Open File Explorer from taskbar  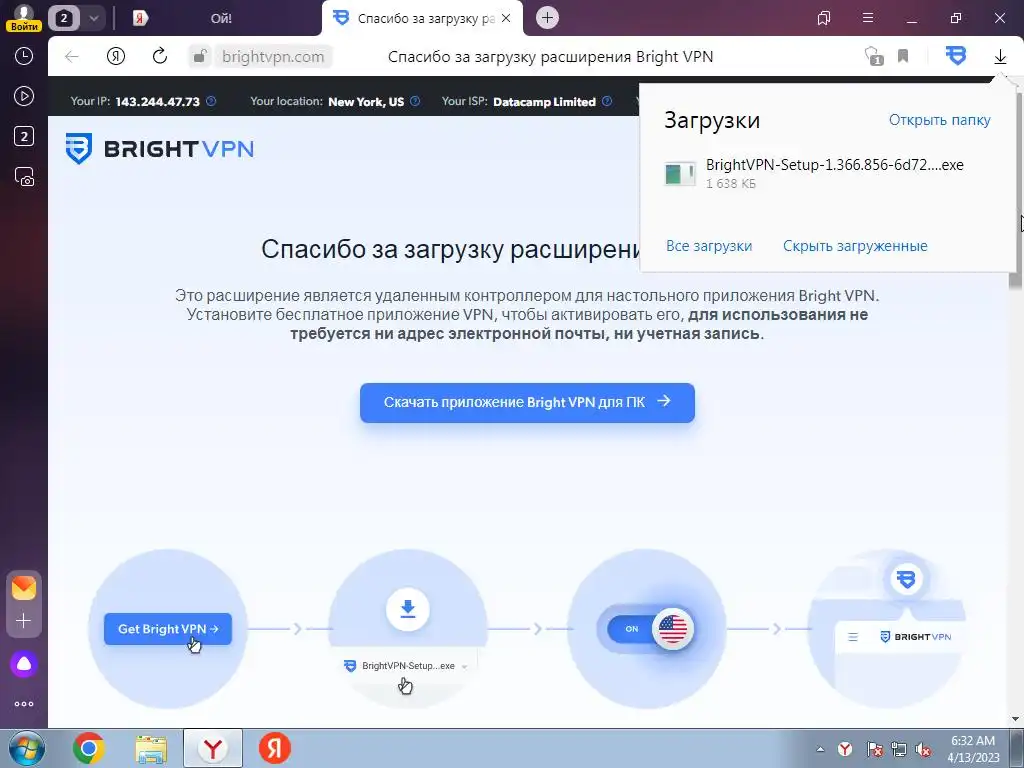pos(151,748)
